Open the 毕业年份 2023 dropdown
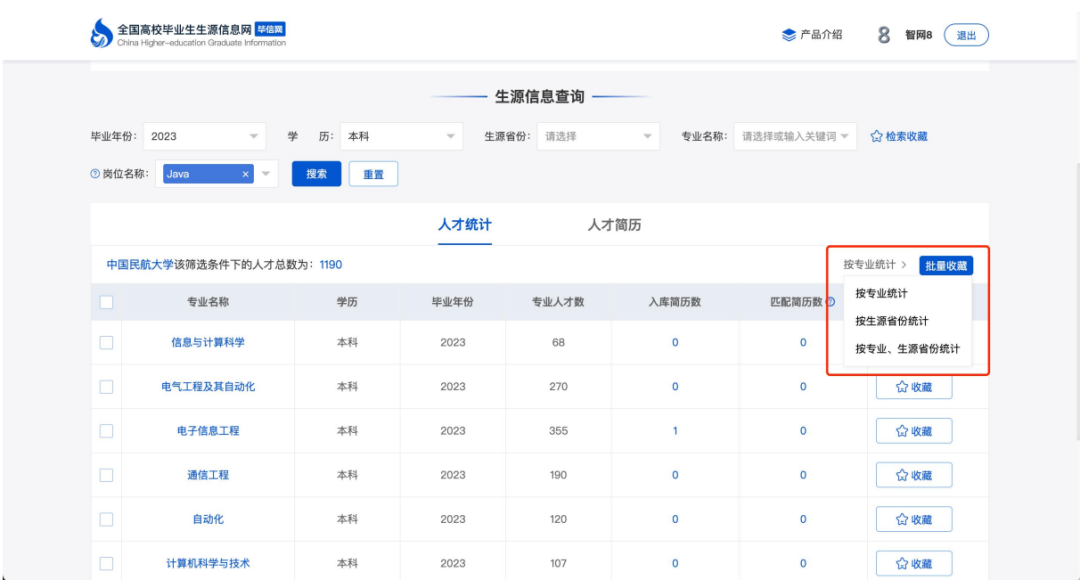1080x580 pixels. (x=205, y=136)
